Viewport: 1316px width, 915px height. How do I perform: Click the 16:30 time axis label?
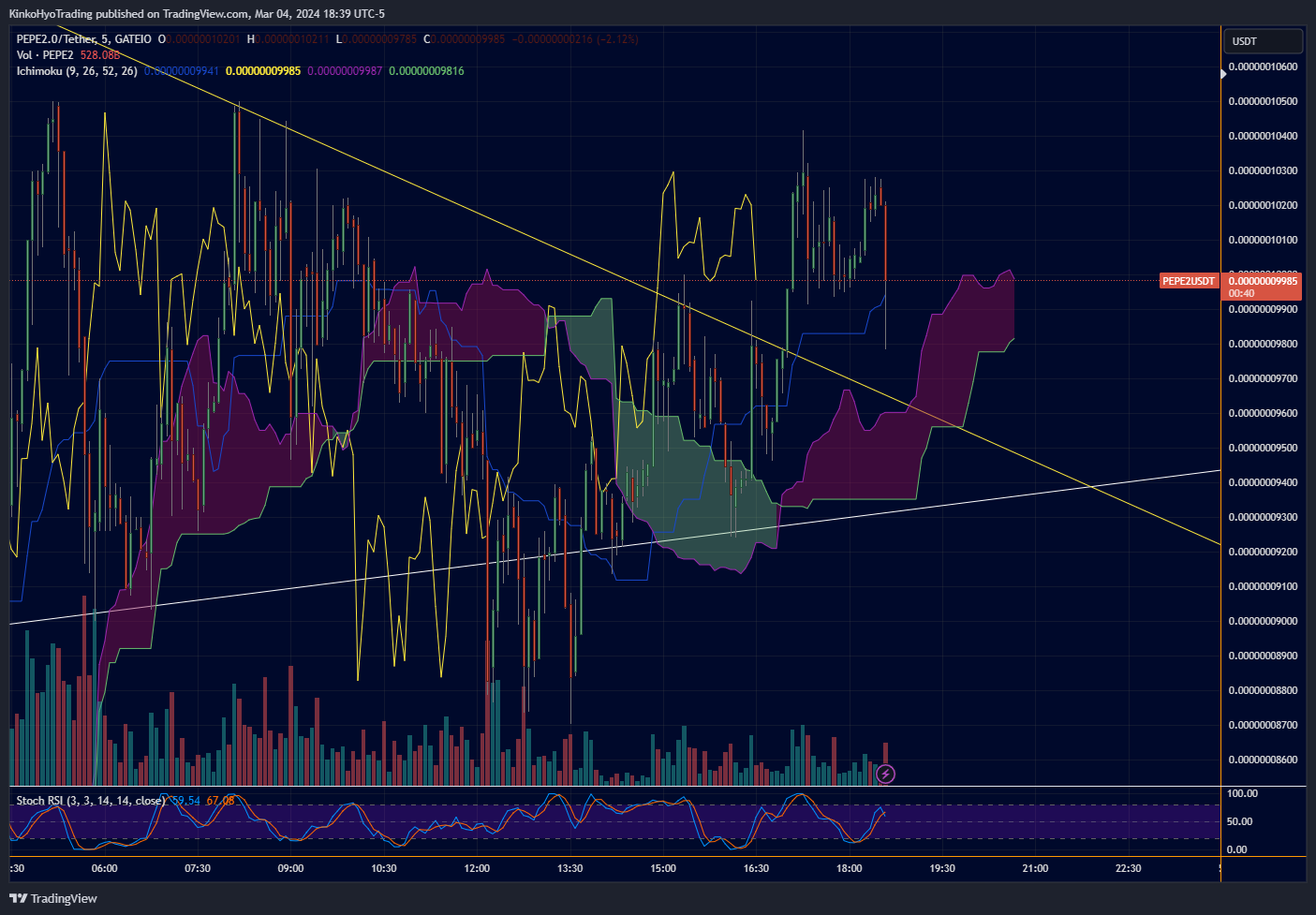tap(756, 868)
